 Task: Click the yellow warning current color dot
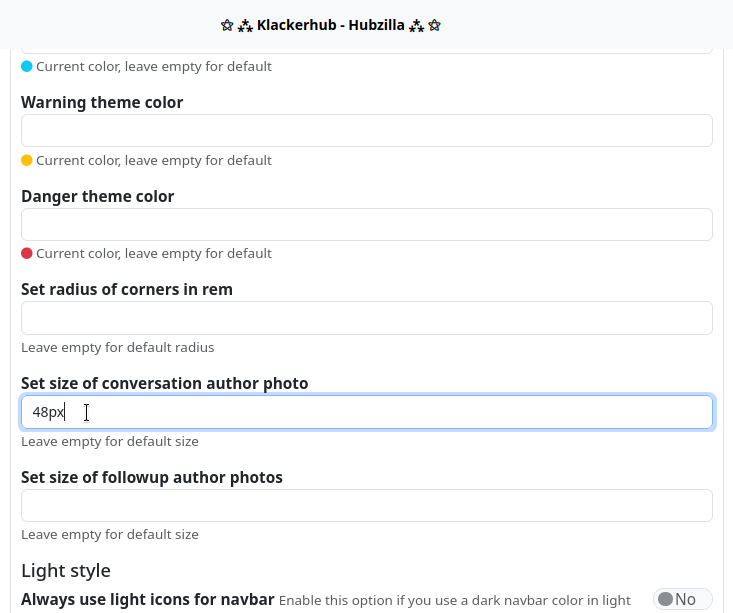pyautogui.click(x=27, y=160)
